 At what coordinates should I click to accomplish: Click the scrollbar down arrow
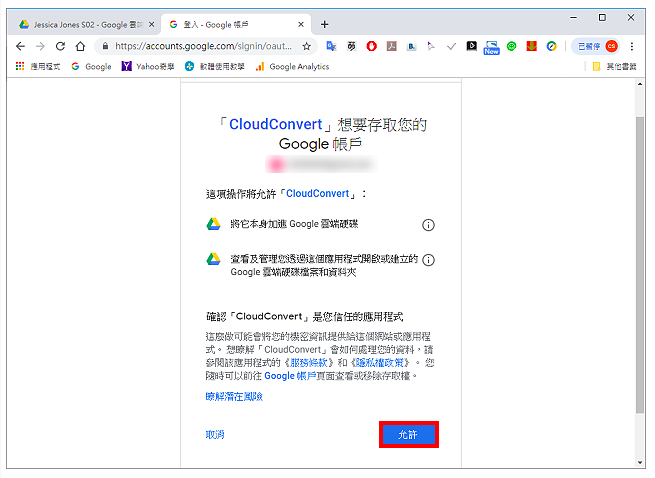pyautogui.click(x=640, y=463)
